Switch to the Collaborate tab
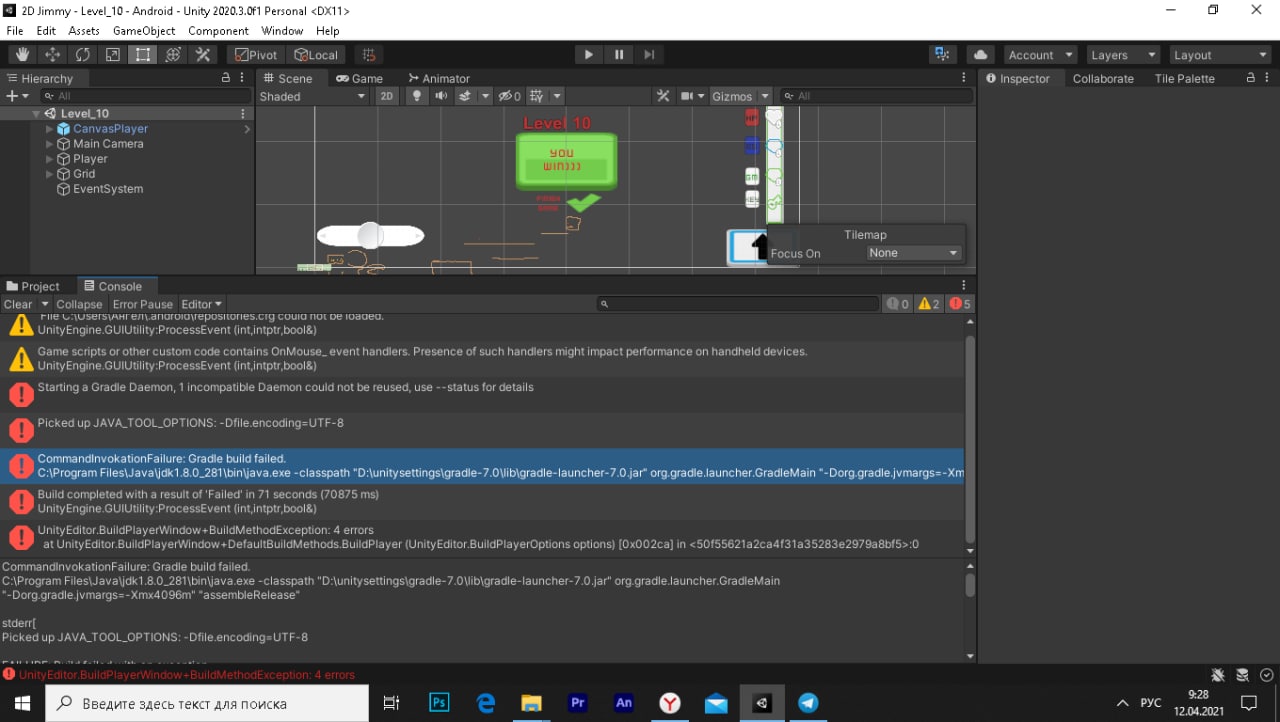1280x722 pixels. click(1103, 78)
